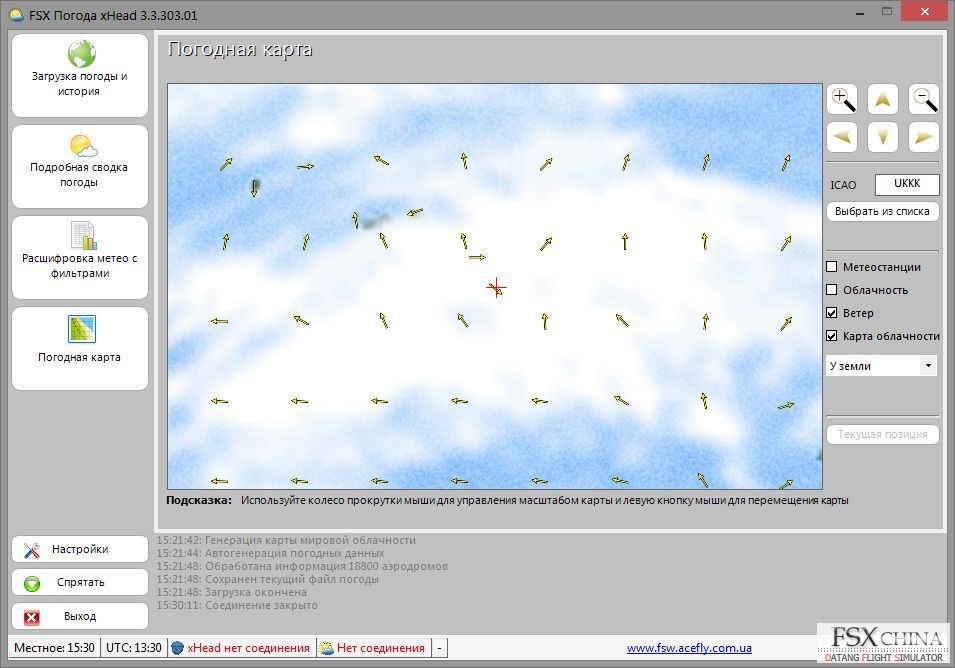Click the Местное: 15:30 local time
The image size is (955, 668).
tap(54, 648)
